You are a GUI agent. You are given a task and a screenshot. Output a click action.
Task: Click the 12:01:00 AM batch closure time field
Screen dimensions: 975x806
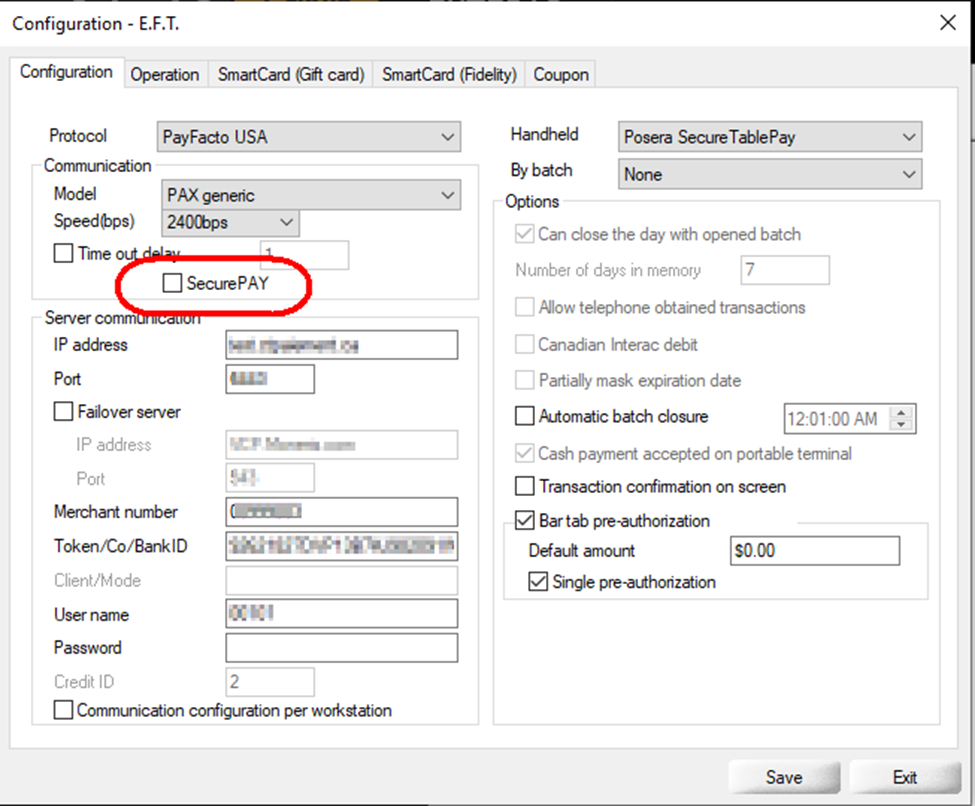[837, 419]
